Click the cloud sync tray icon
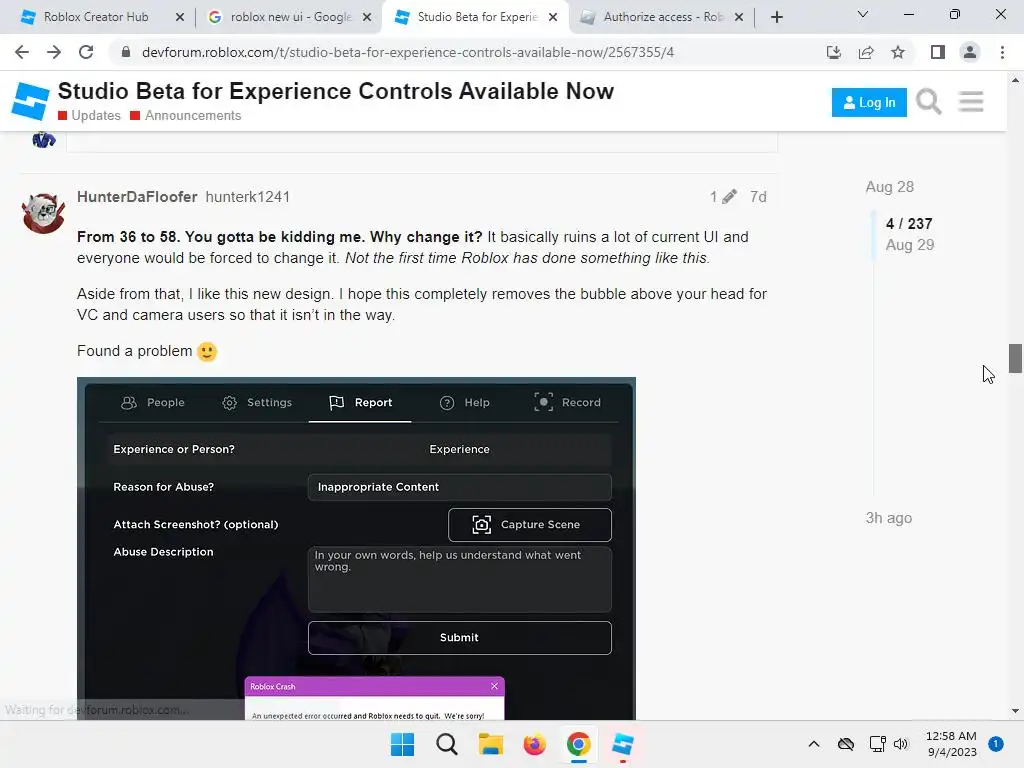Screen dimensions: 1024x768 point(846,744)
